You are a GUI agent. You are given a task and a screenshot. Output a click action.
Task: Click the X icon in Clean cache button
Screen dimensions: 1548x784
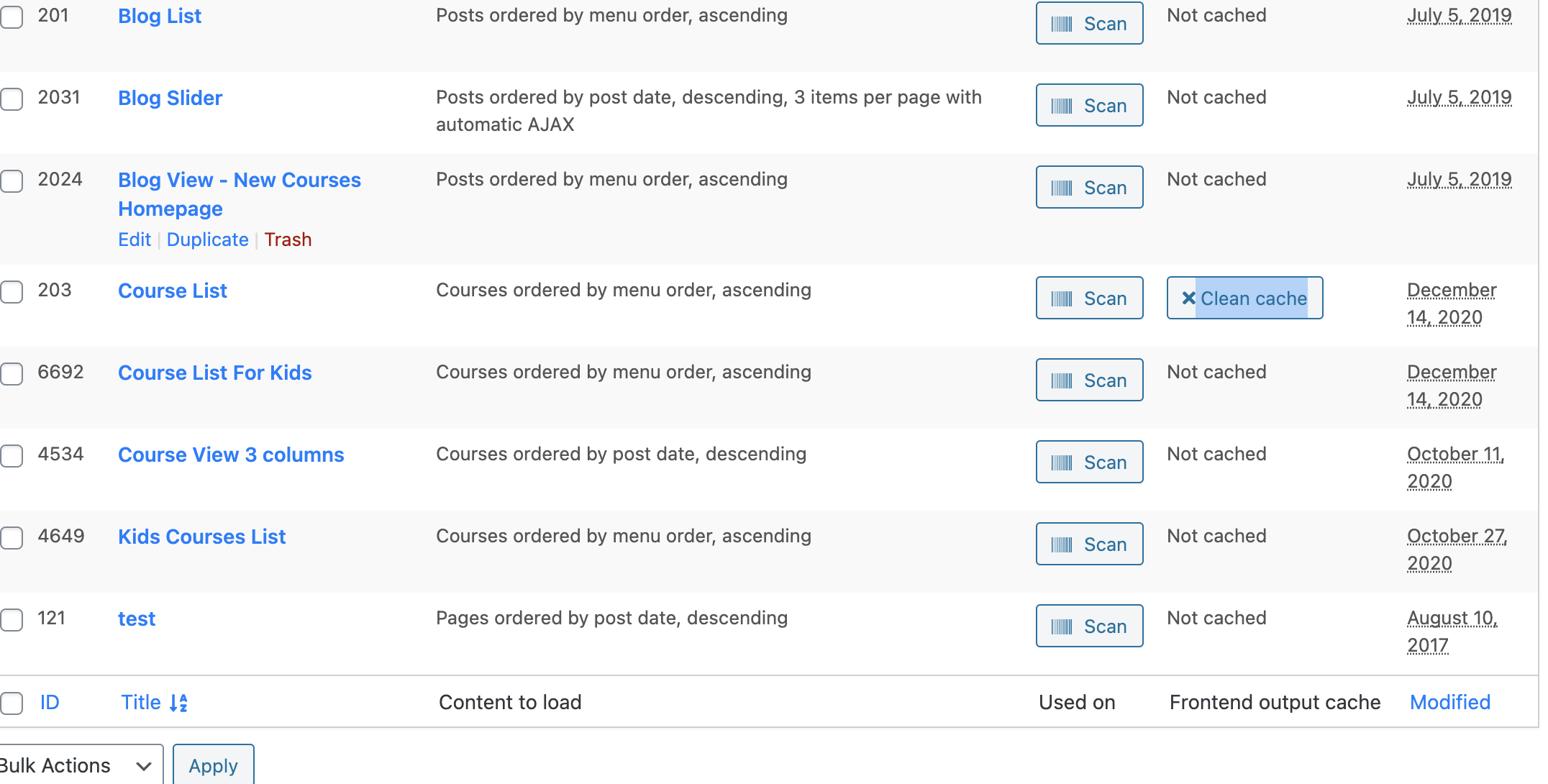pos(1188,298)
